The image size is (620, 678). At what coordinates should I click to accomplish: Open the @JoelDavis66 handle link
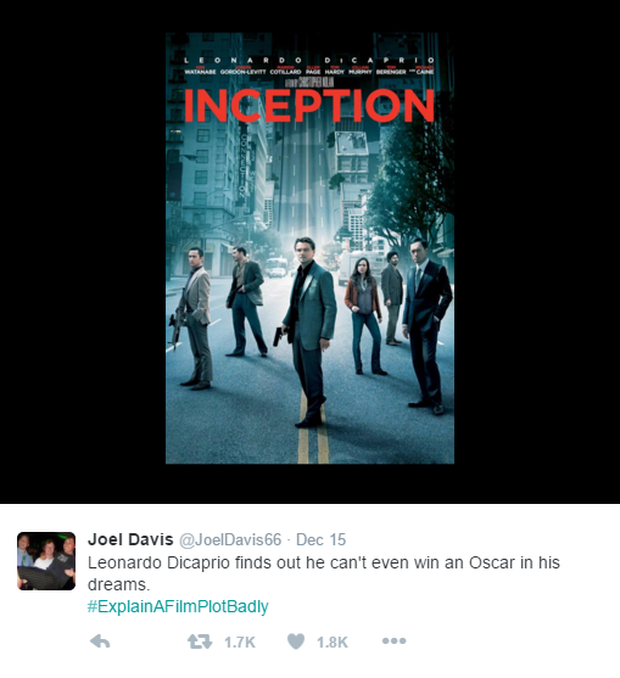[x=230, y=540]
